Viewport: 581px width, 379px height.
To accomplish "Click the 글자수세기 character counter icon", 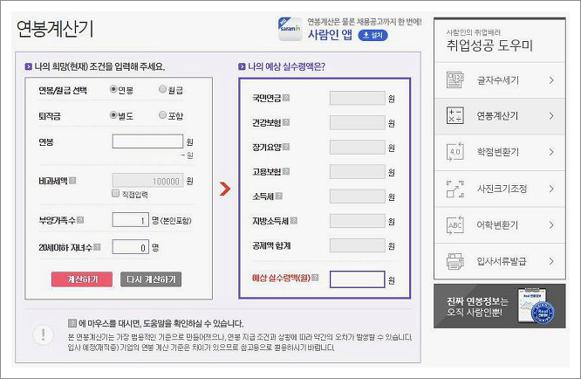I will pos(455,80).
